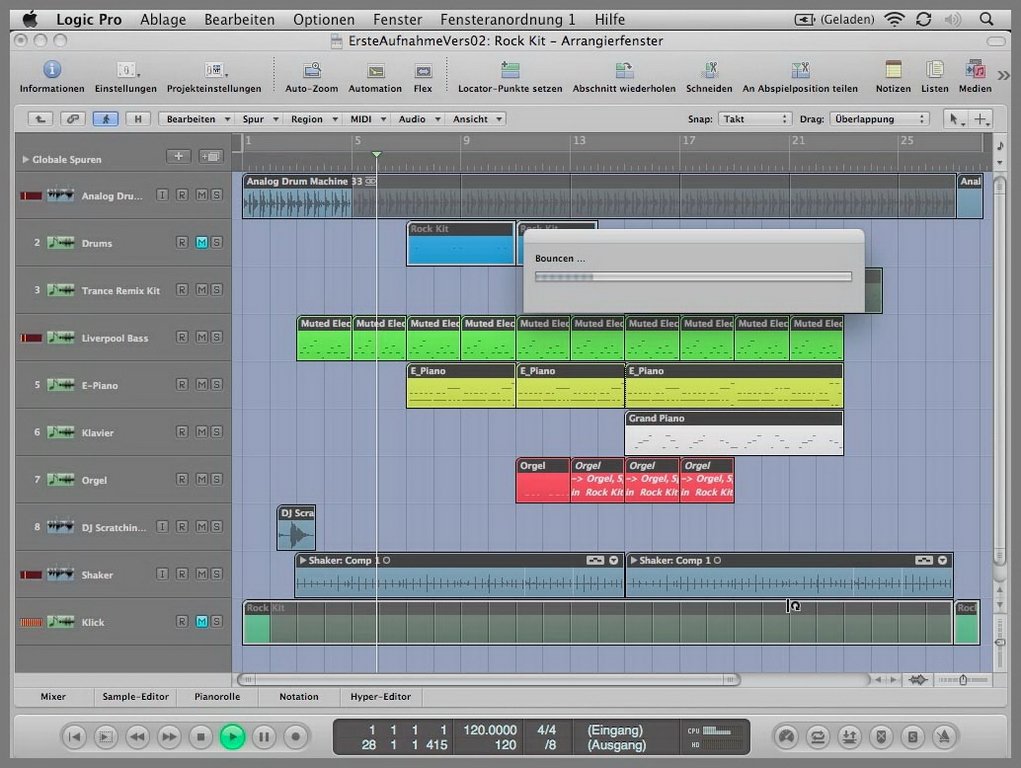This screenshot has height=768, width=1021.
Task: Open the Notation tab
Action: (299, 696)
